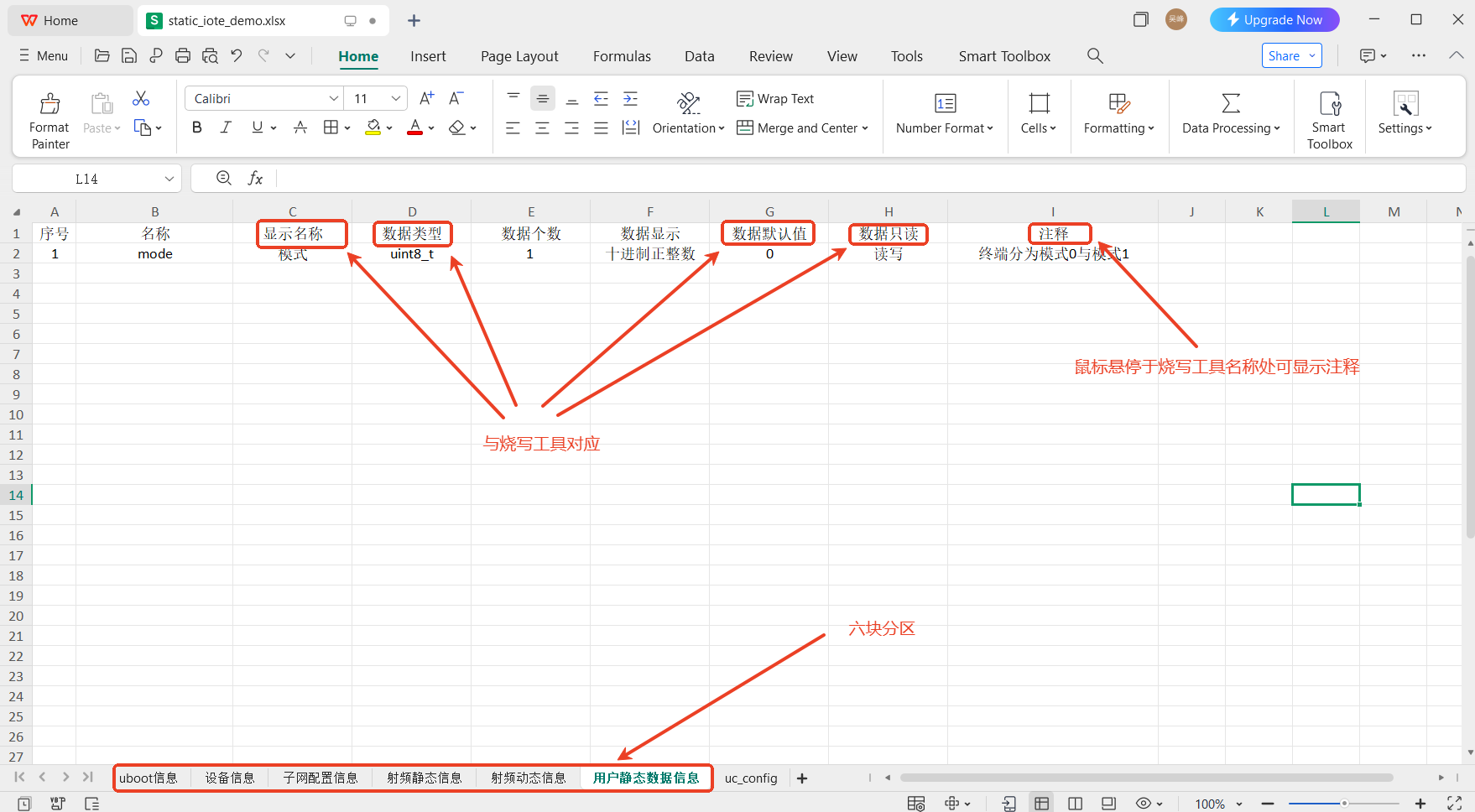Viewport: 1475px width, 812px height.
Task: Apply the yellow fill color
Action: coord(373,128)
